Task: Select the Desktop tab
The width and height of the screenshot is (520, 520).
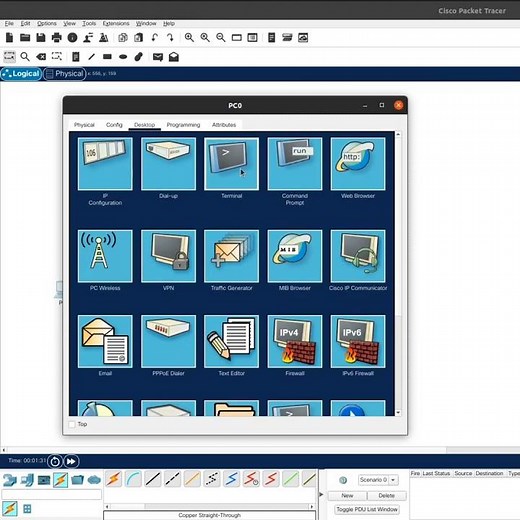Action: click(144, 125)
